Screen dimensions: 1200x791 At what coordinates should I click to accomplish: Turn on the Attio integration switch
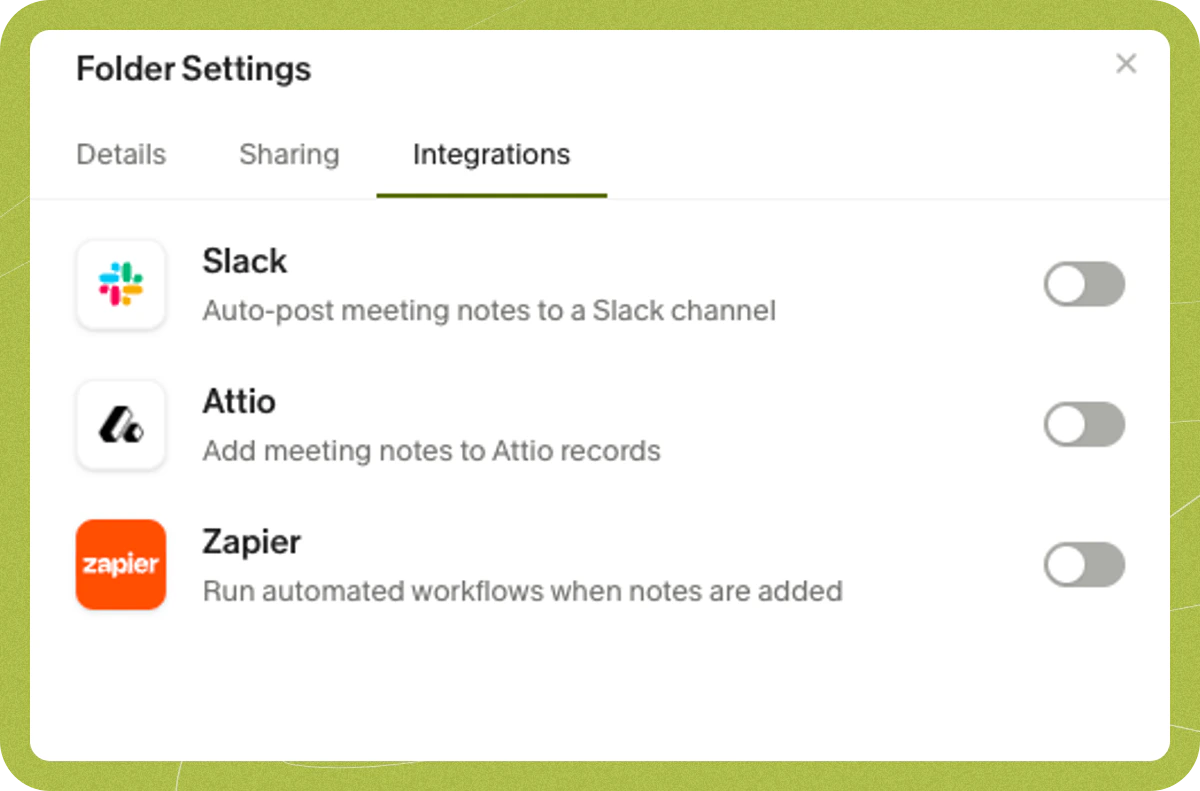pos(1084,424)
